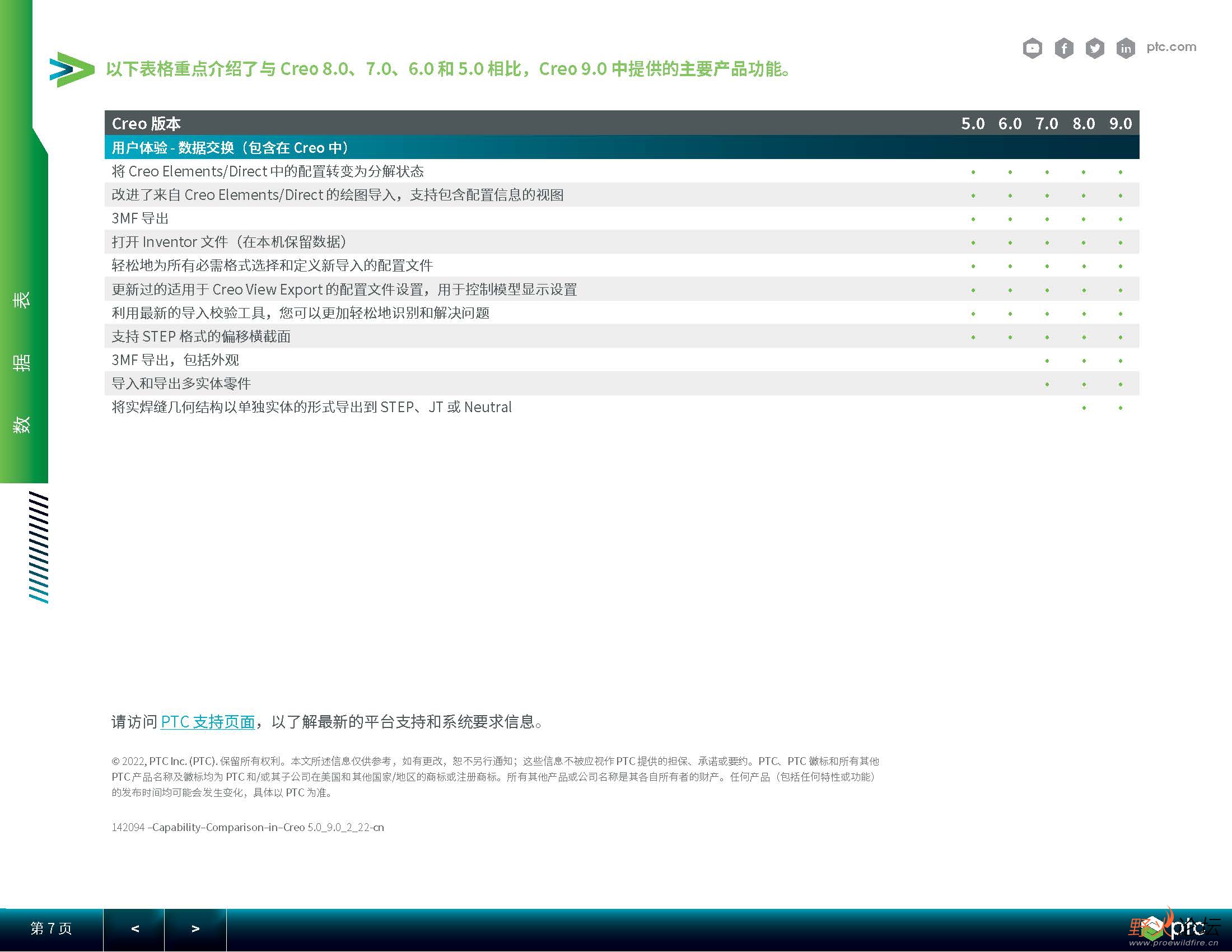Select row about Creo View Export 配置文件设置
Image resolution: width=1232 pixels, height=952 pixels.
coord(622,290)
